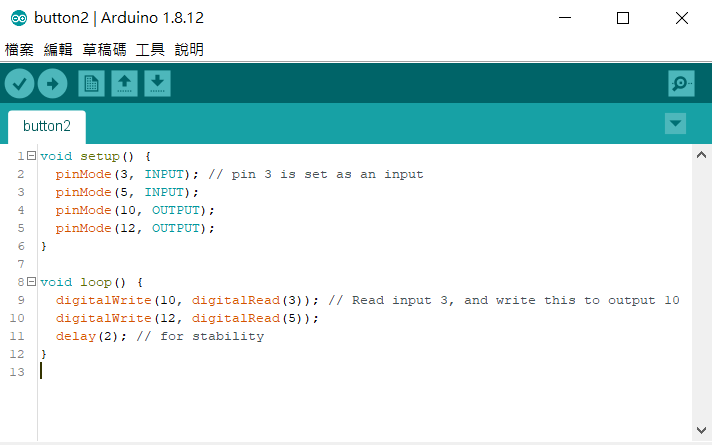
Task: Open the 草稿碼 menu
Action: (104, 49)
